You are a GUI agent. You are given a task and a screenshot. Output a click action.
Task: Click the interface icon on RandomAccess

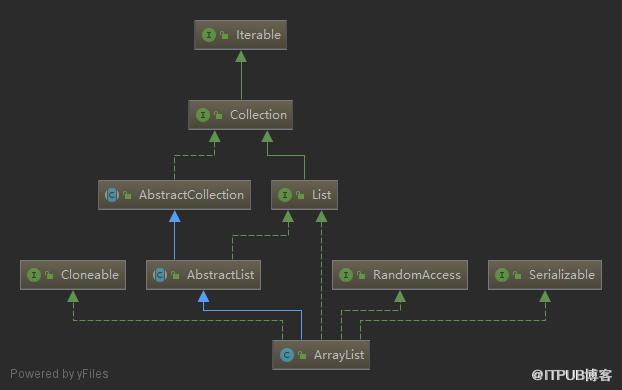point(346,275)
